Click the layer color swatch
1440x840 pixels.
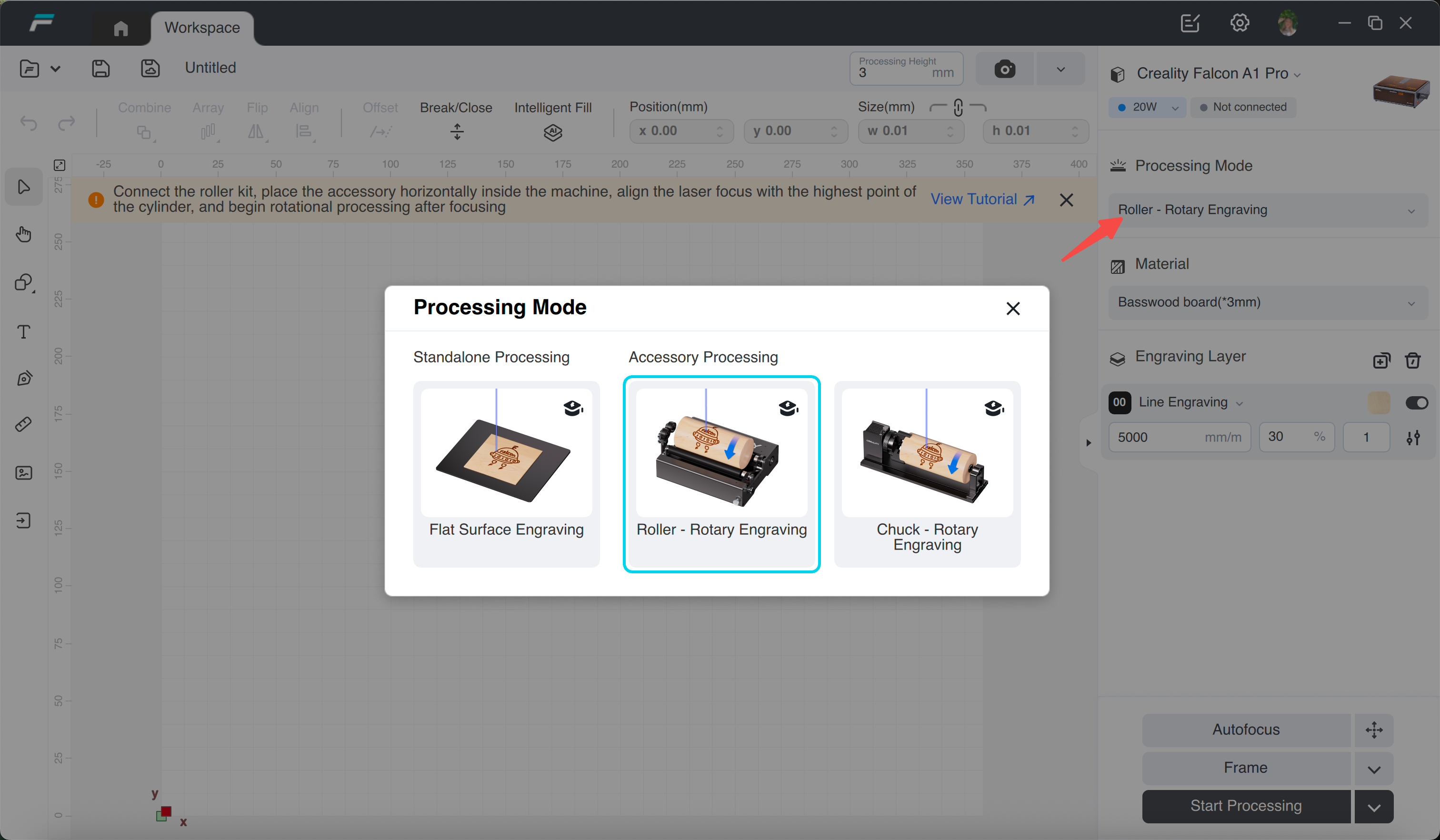click(1378, 403)
